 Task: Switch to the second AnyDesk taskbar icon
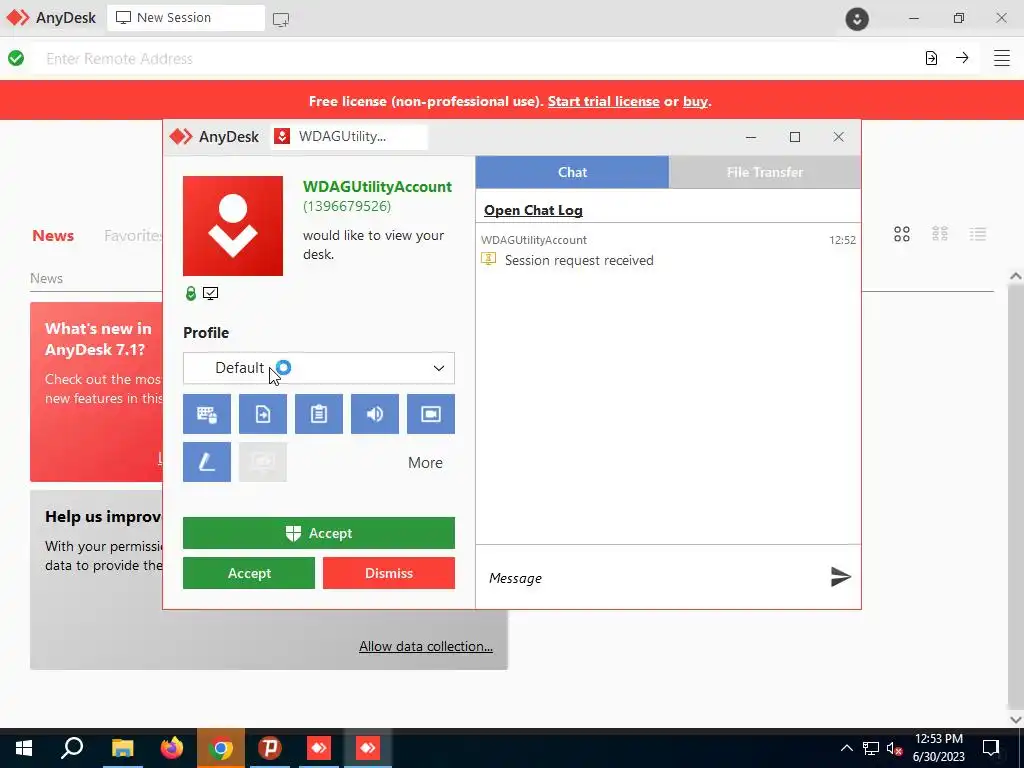(368, 748)
